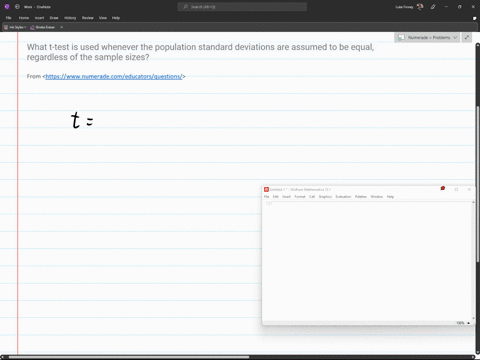Minimize the OneNote window
This screenshot has width=480, height=360.
tap(446, 7)
